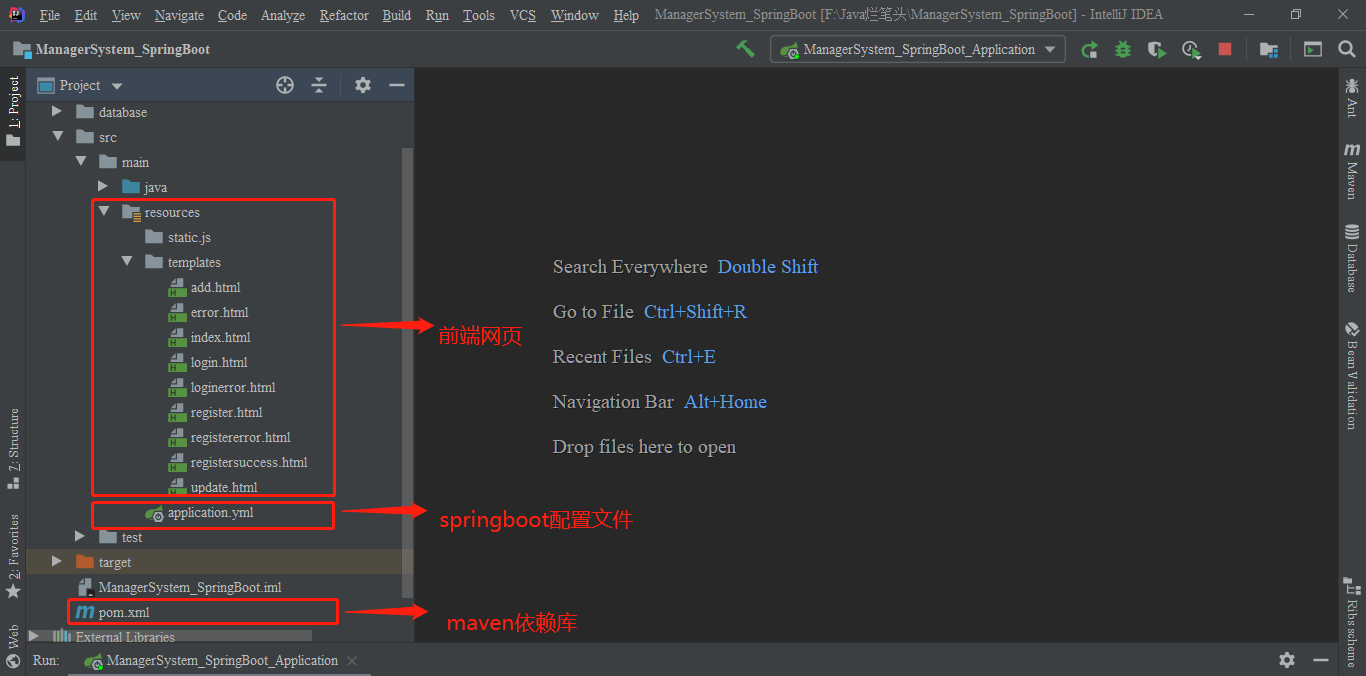Open the Ant tool window tab
The image size is (1366, 676).
pos(1352,98)
